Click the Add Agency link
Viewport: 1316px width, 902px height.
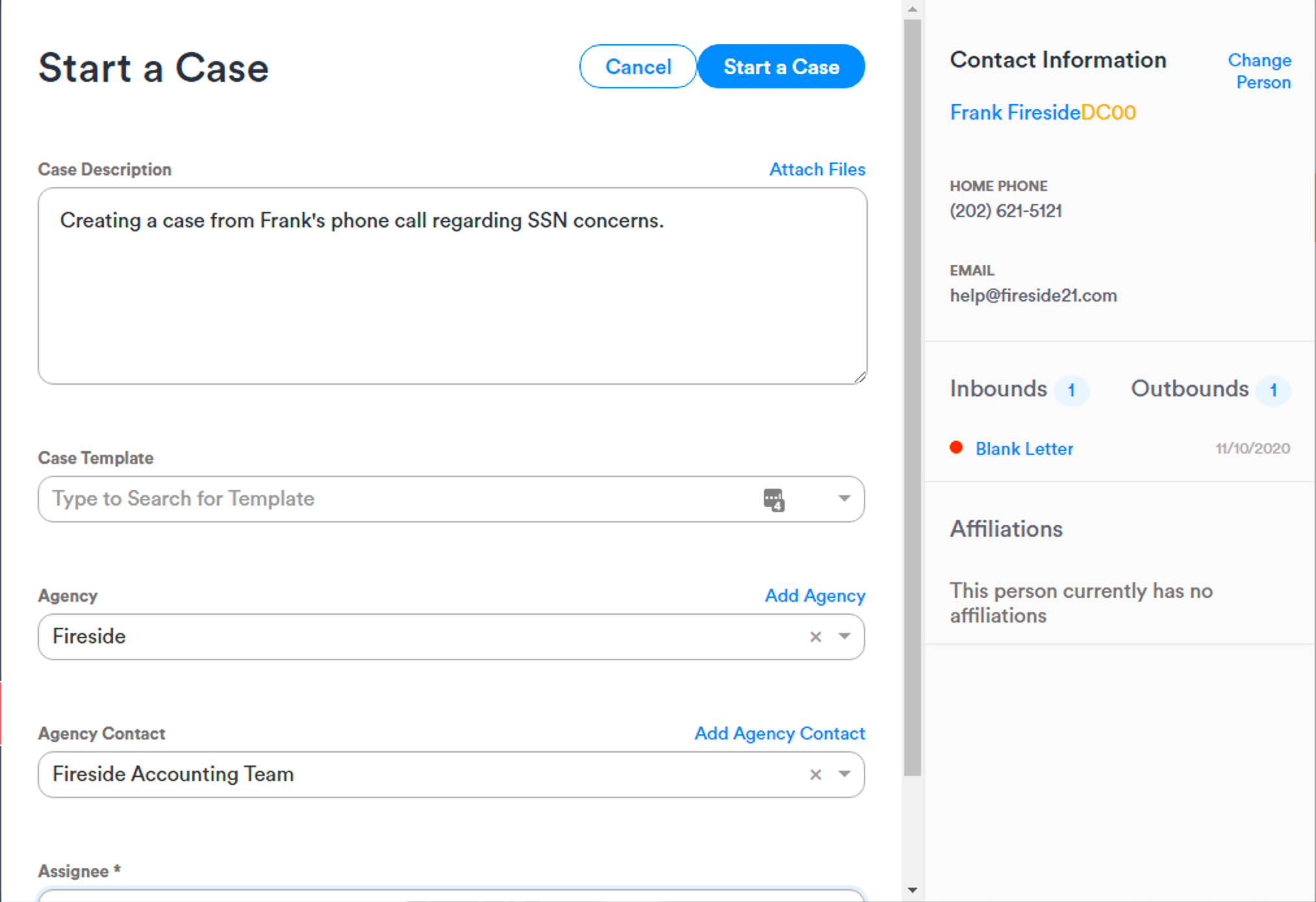pos(815,595)
